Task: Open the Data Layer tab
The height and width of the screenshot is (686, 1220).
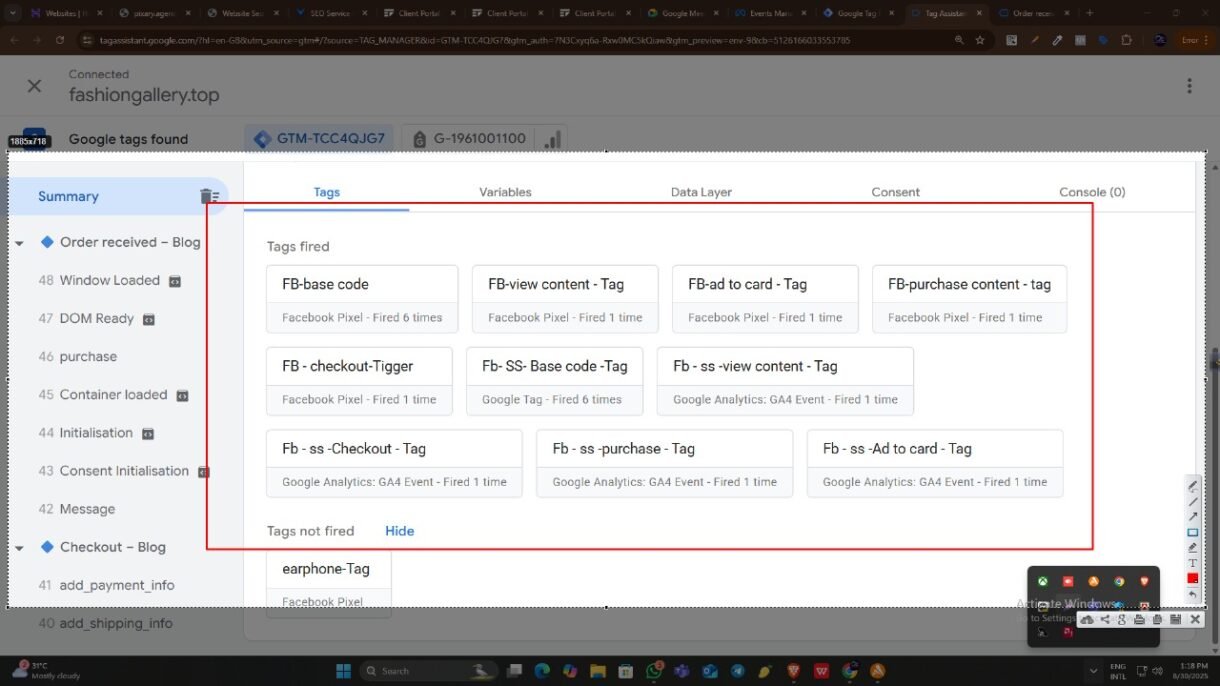Action: point(701,192)
